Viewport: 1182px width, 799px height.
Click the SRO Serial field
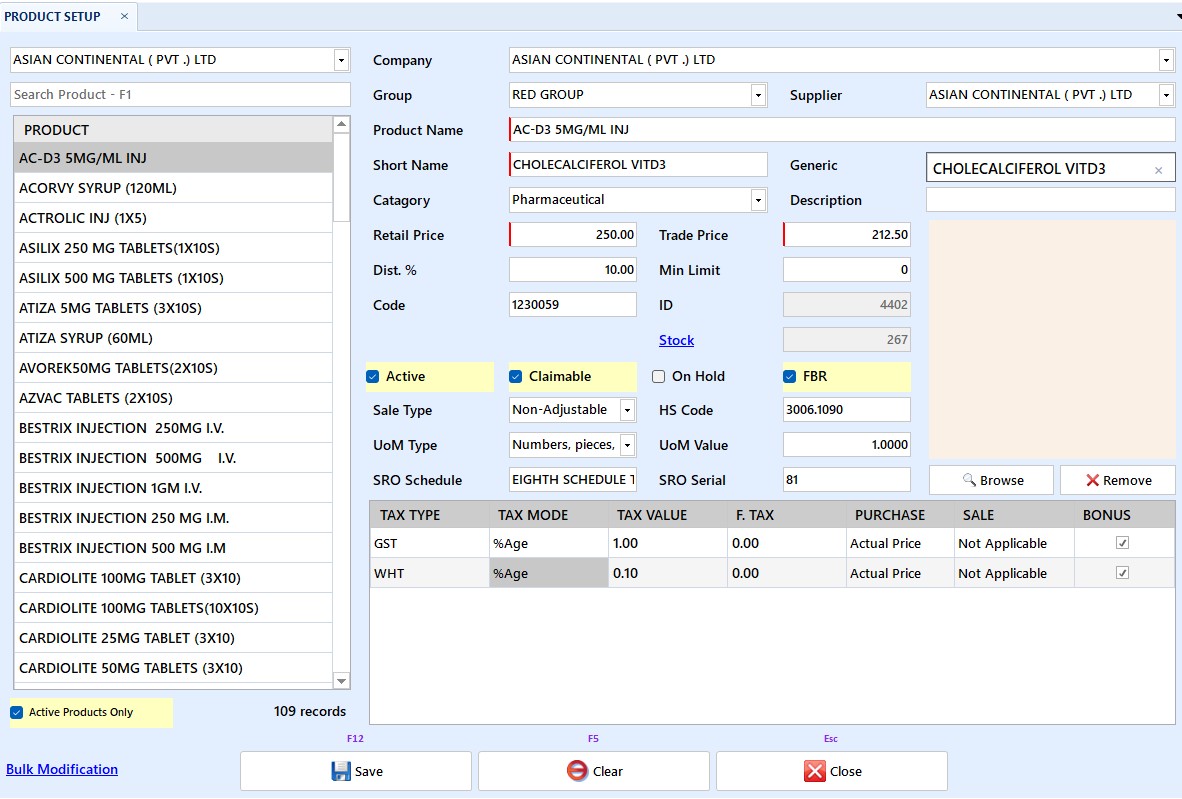(847, 479)
